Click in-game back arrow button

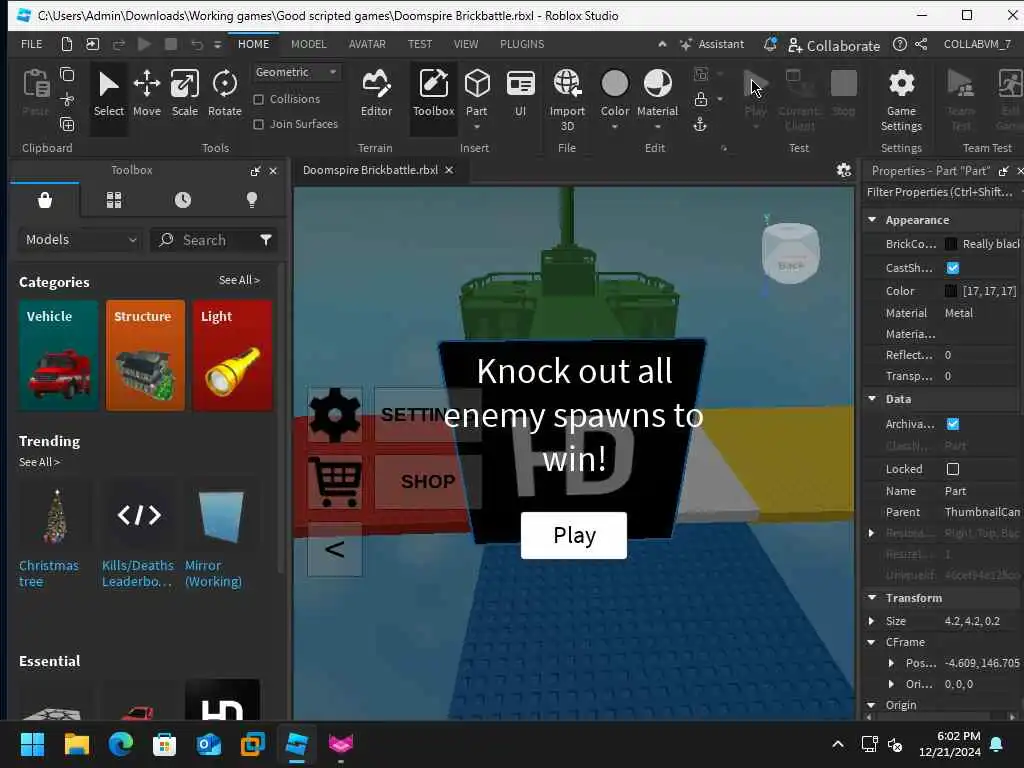[x=334, y=549]
